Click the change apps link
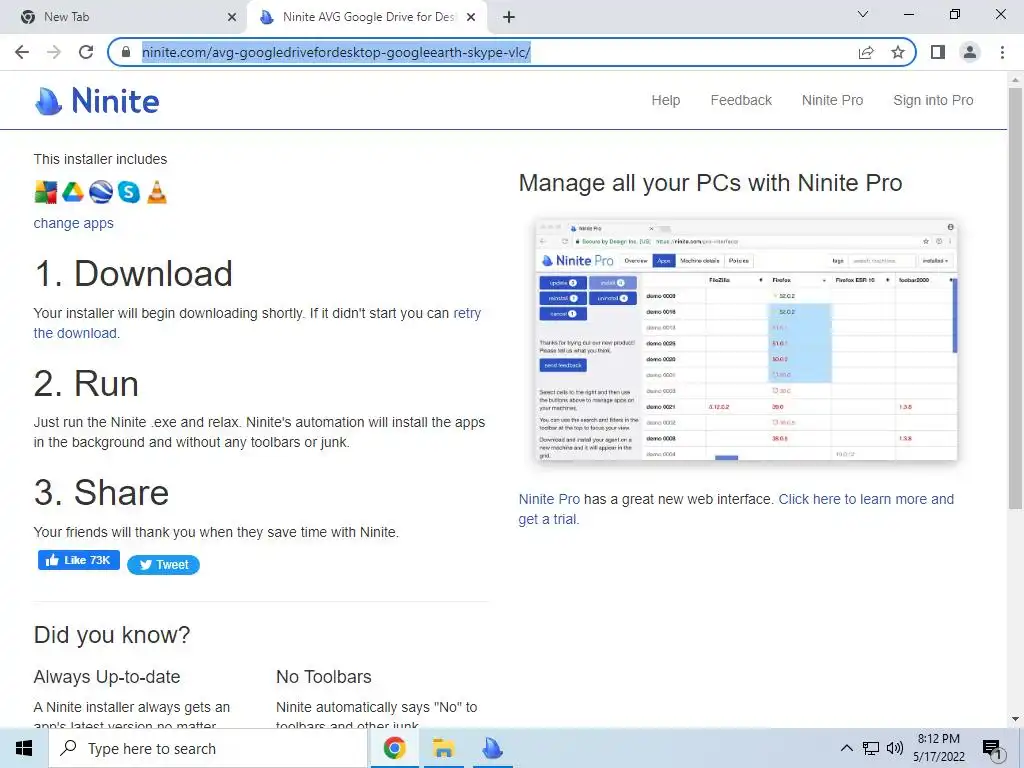 [x=74, y=223]
